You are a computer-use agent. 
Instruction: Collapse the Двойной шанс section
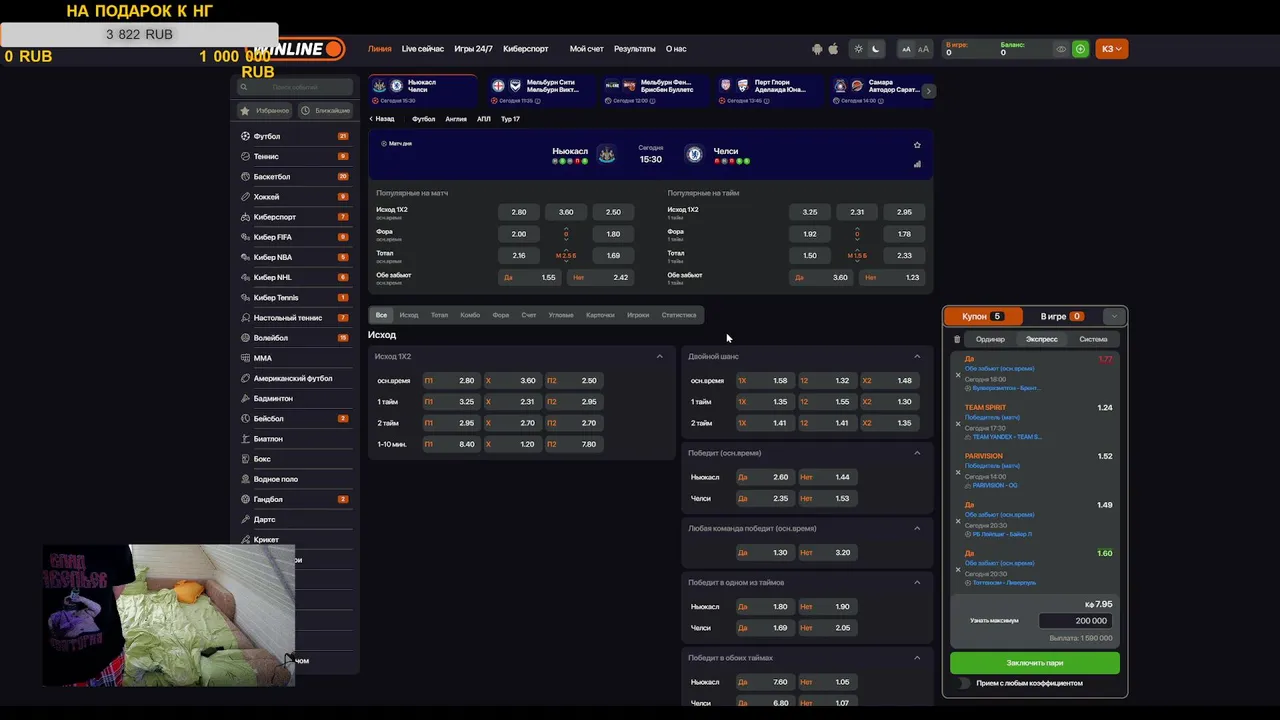pos(917,356)
